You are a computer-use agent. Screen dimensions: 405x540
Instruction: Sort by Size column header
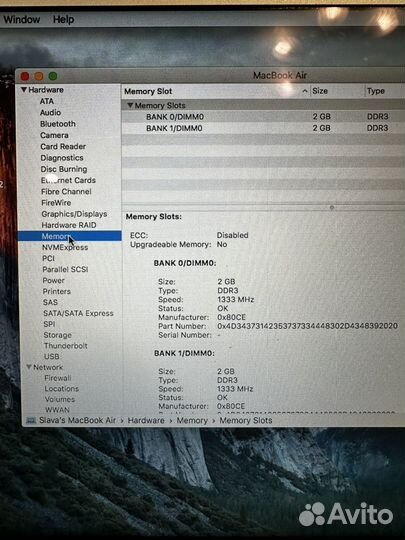click(x=320, y=91)
